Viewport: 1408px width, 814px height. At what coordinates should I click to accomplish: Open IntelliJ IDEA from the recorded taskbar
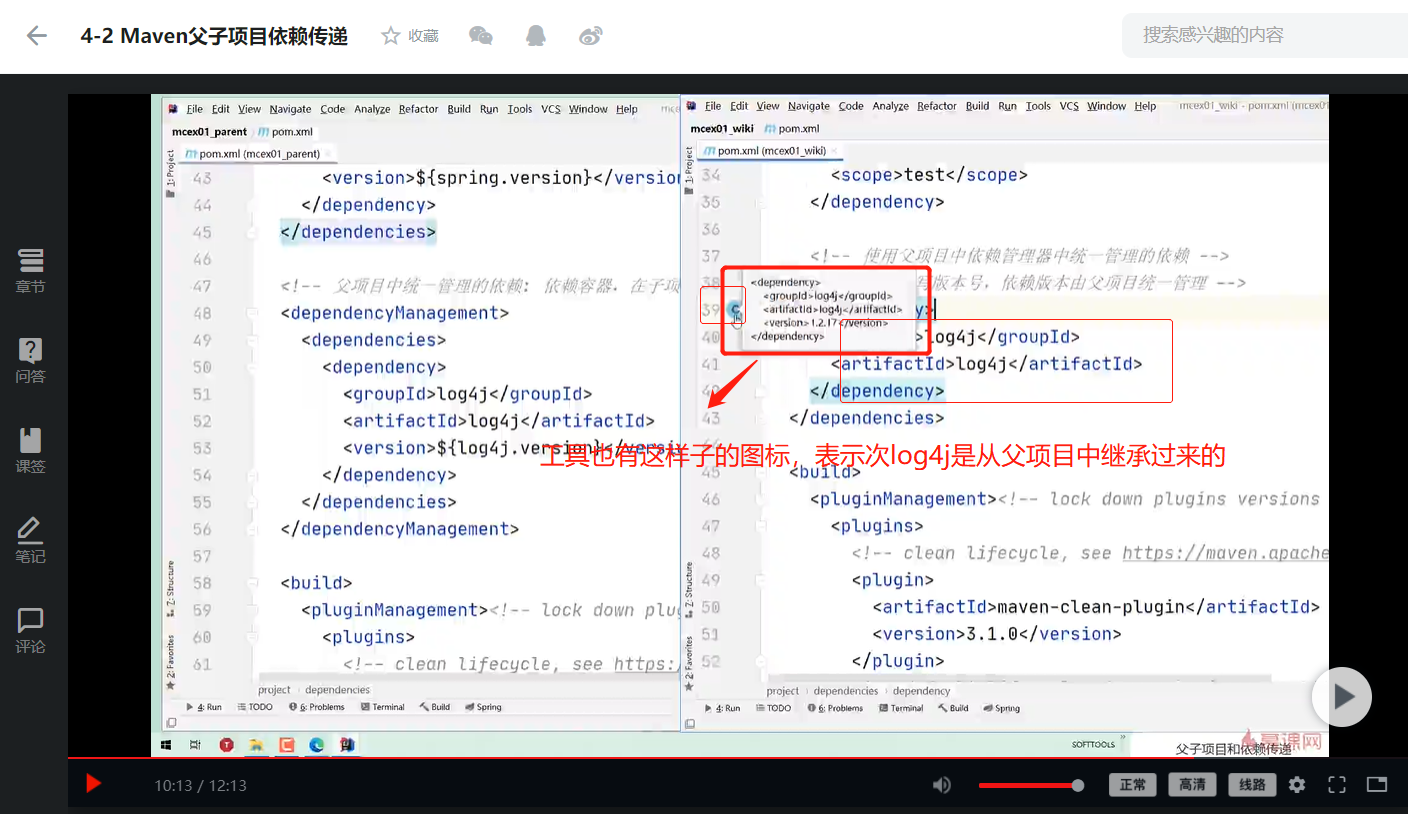(347, 745)
